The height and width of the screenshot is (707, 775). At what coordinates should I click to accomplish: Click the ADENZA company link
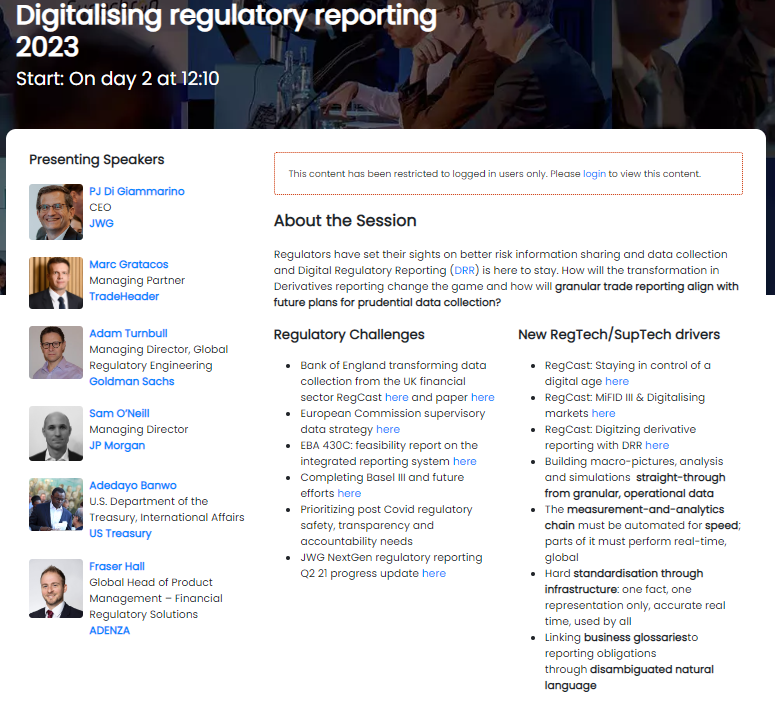pos(109,630)
